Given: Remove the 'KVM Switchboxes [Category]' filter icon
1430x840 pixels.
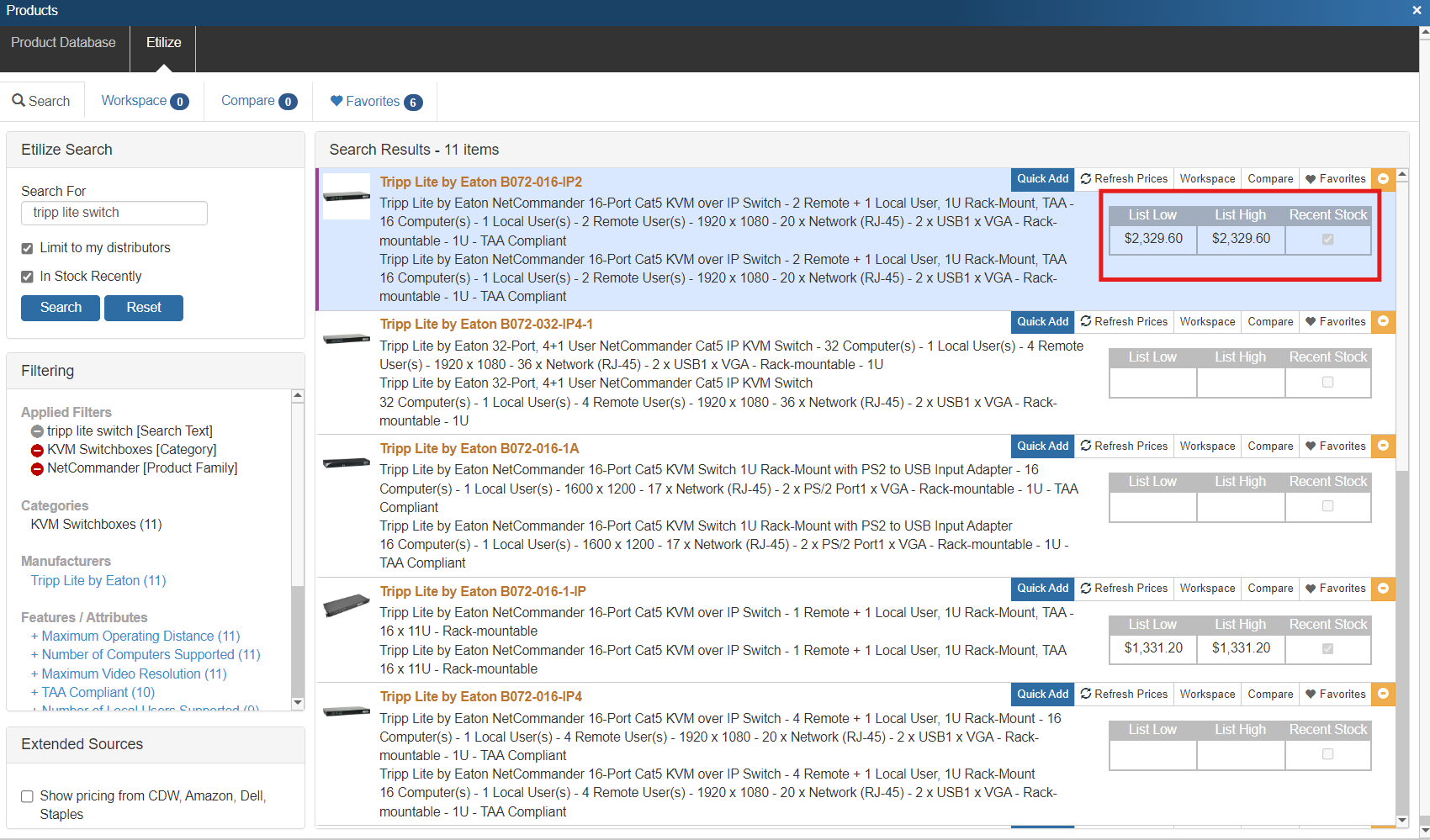Looking at the screenshot, I should coord(37,451).
